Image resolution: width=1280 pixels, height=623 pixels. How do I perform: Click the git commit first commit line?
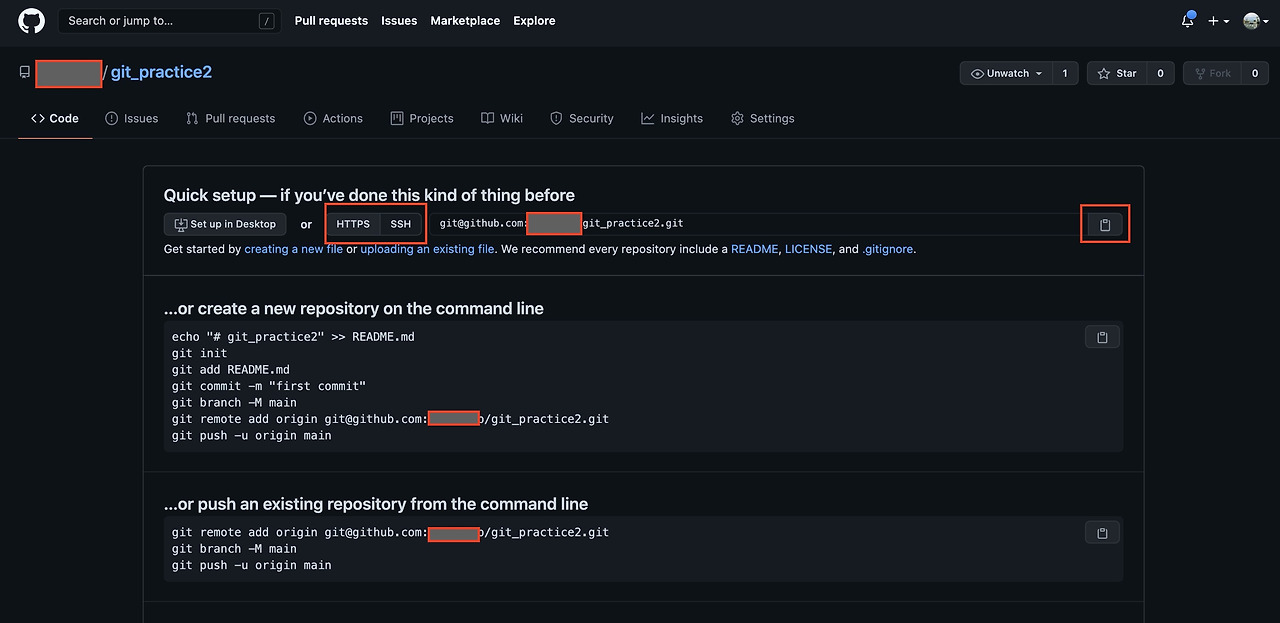coord(269,386)
